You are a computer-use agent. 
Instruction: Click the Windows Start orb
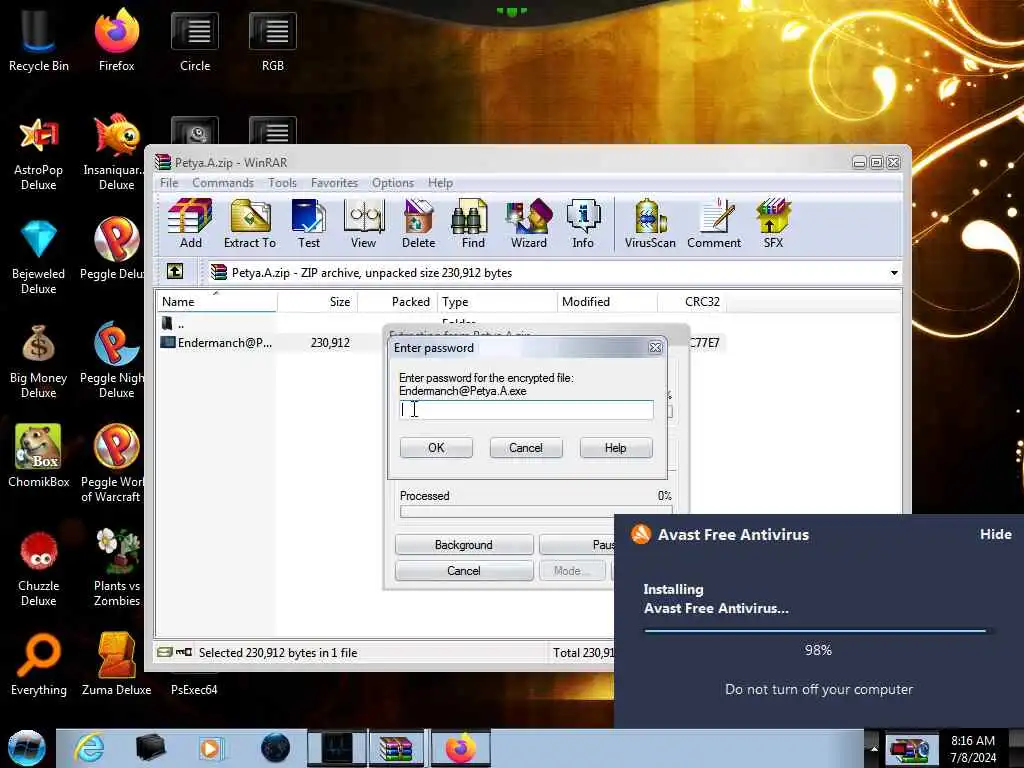[x=27, y=748]
